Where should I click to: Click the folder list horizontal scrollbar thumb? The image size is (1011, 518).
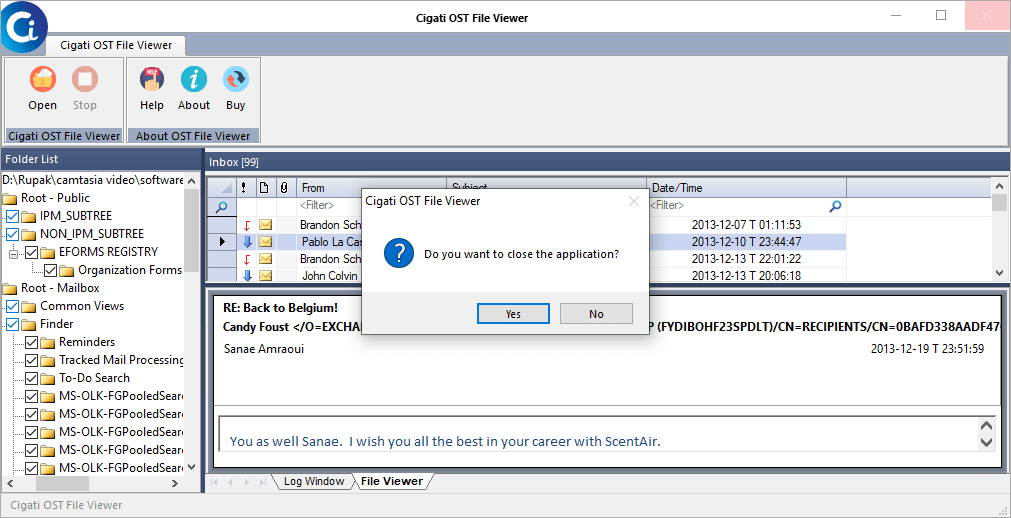coord(63,483)
